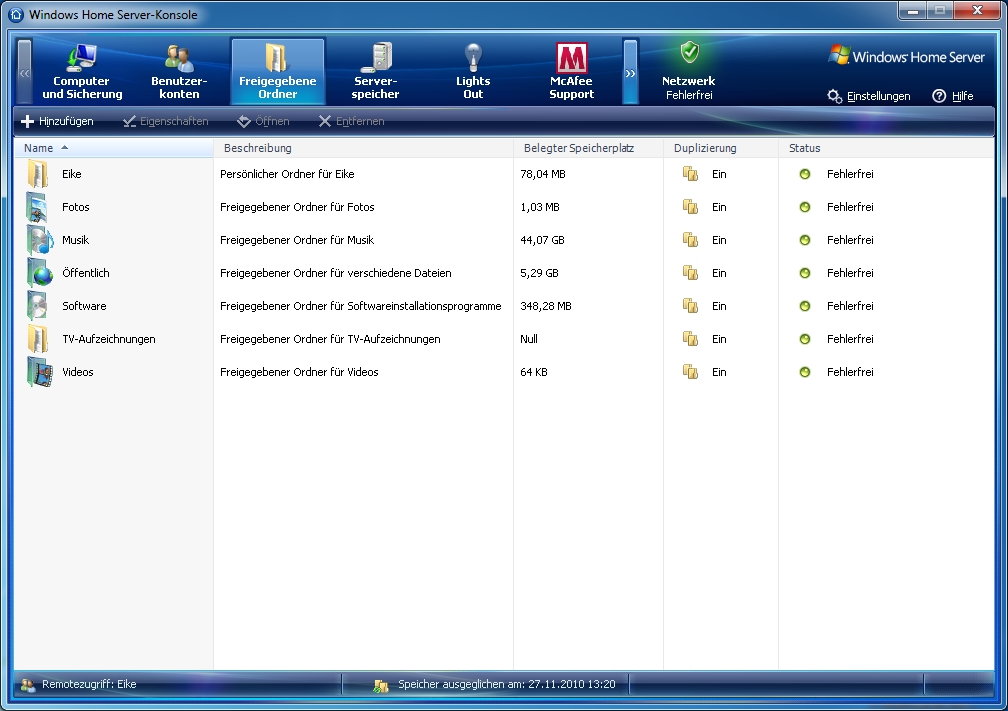Open Hilfe help
Viewport: 1008px width, 711px height.
tap(953, 96)
